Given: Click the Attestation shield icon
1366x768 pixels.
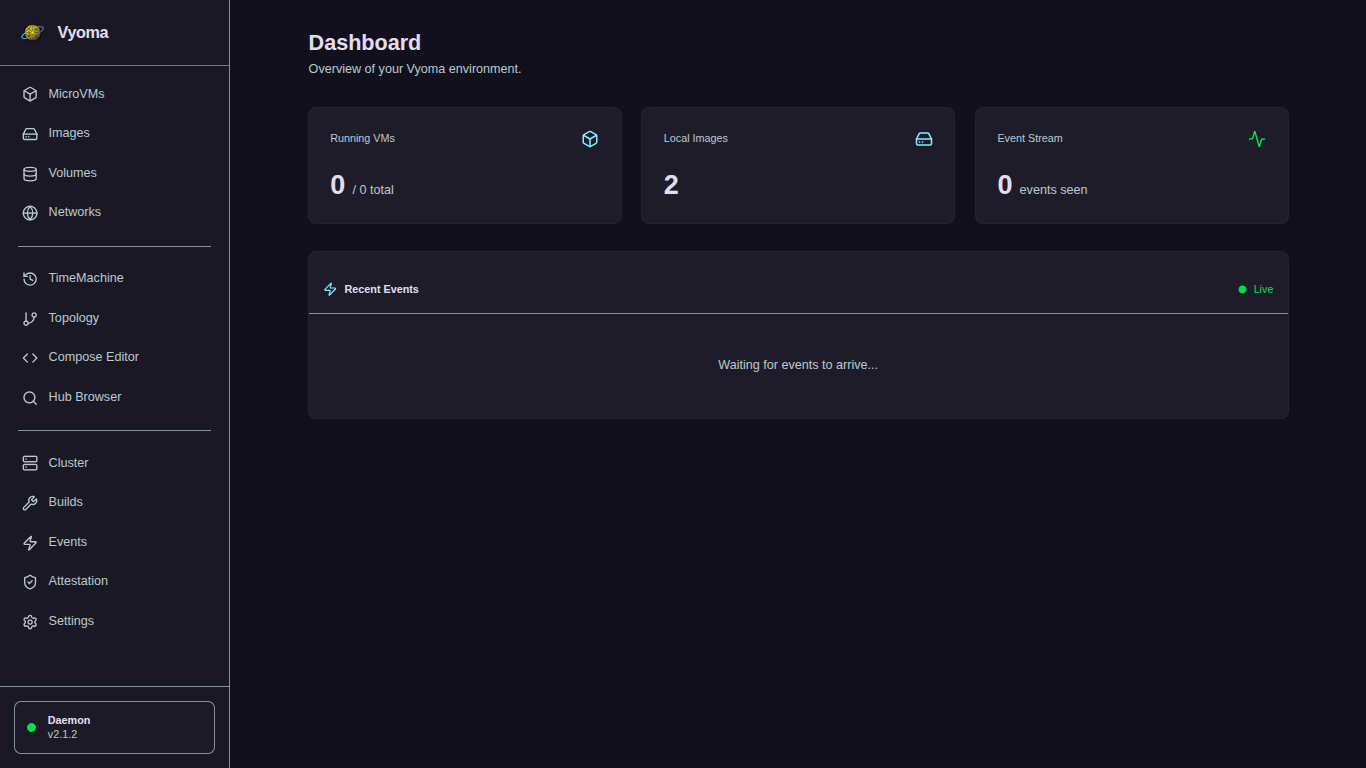Looking at the screenshot, I should click(x=30, y=581).
